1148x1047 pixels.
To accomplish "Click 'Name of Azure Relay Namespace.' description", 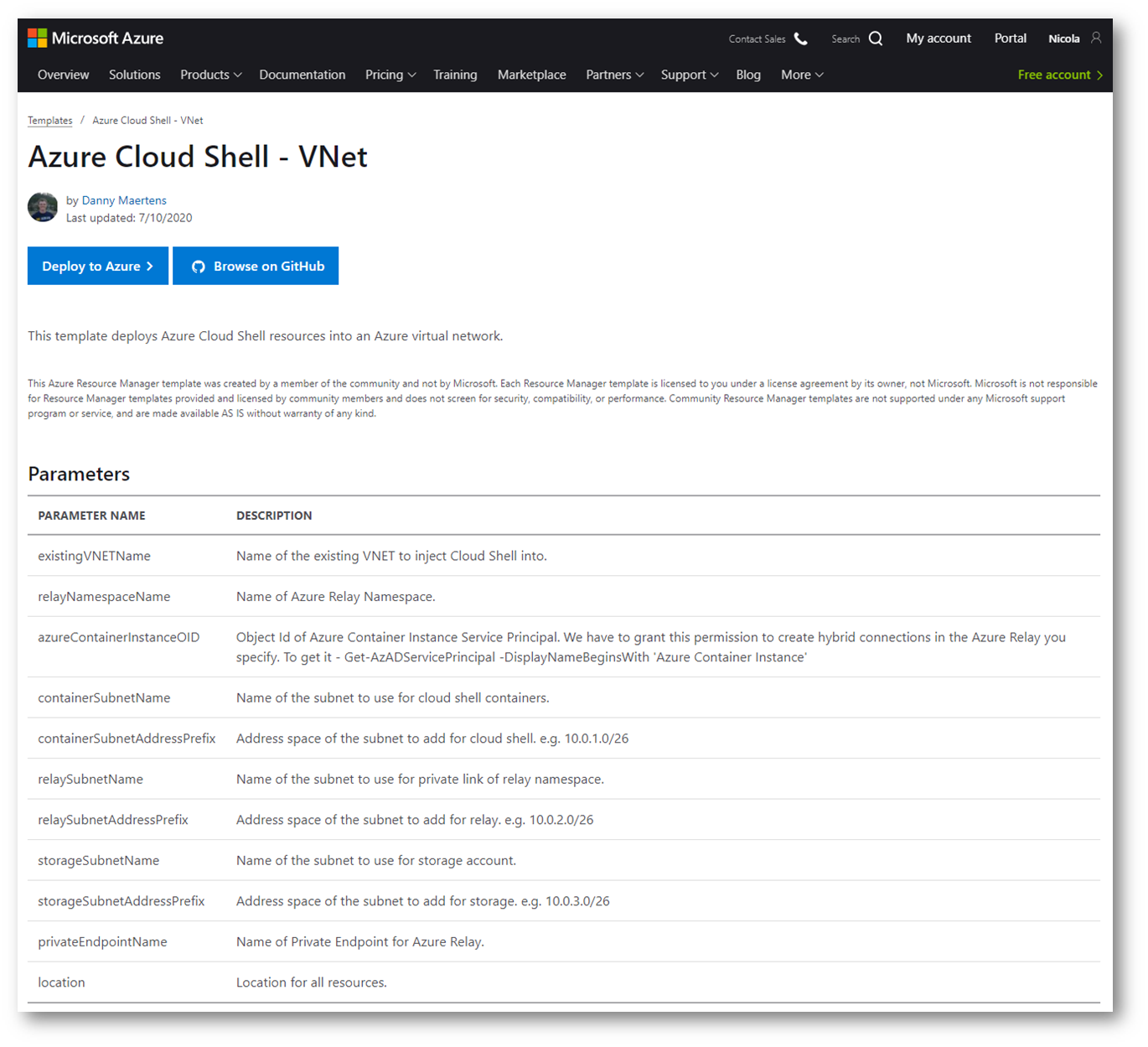I will point(336,597).
